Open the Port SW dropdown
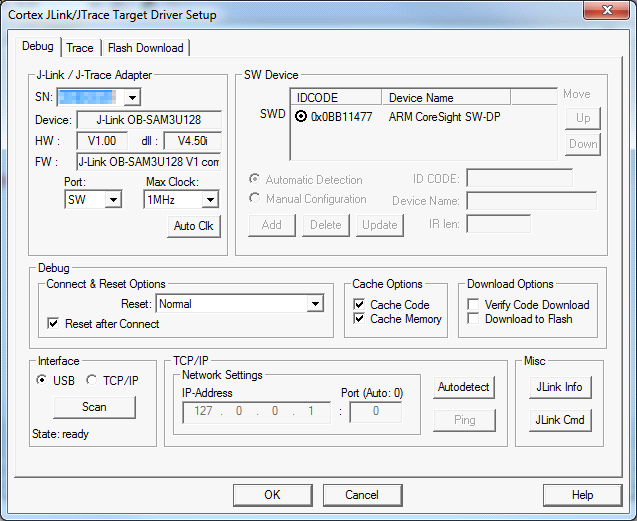The height and width of the screenshot is (521, 637). [x=113, y=200]
